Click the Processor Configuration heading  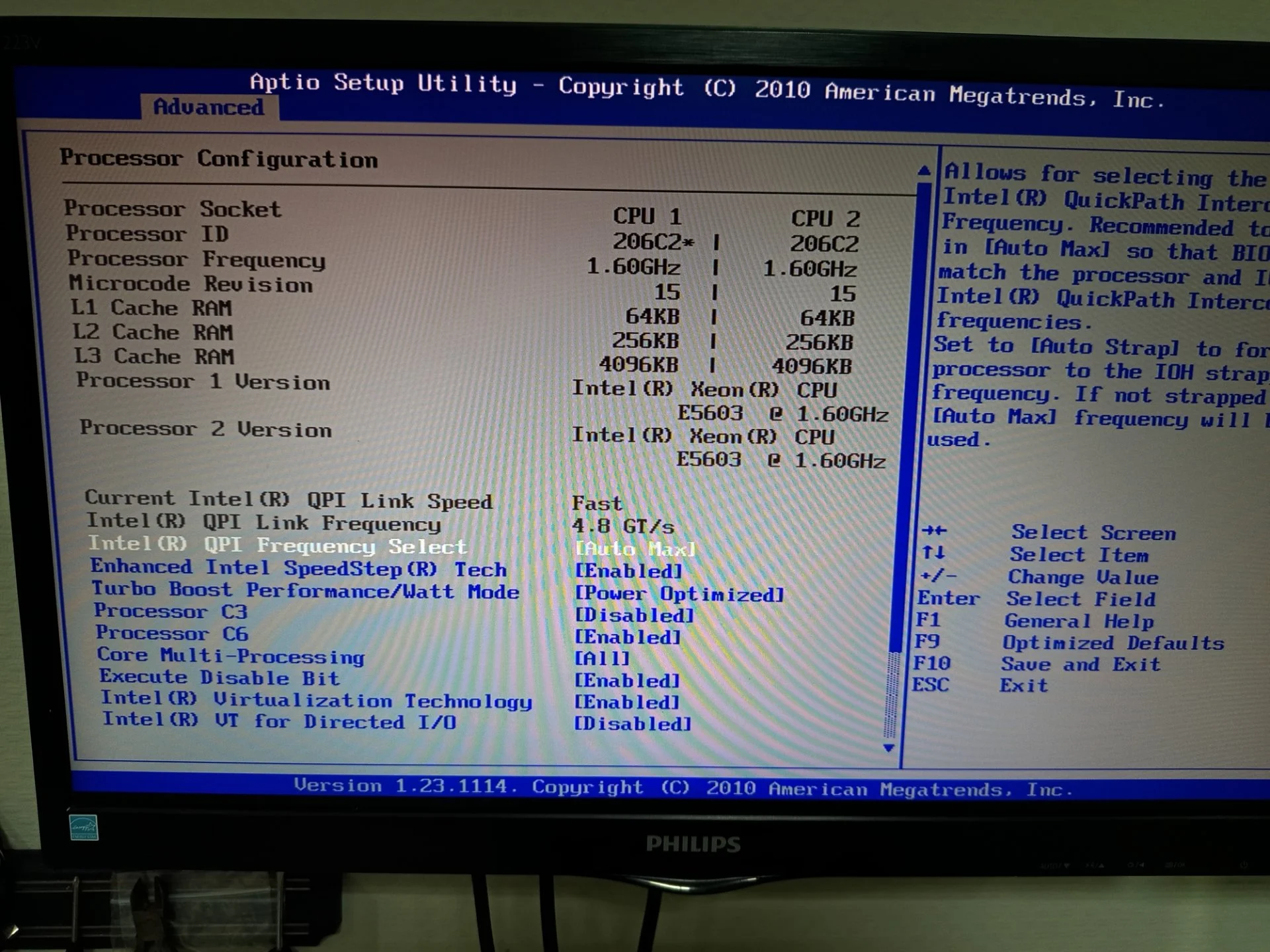click(219, 159)
